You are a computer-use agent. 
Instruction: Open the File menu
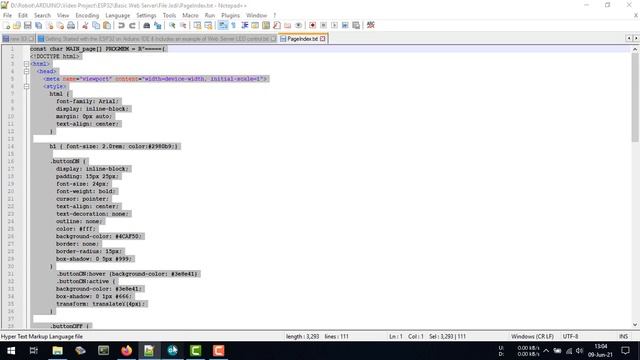tap(7, 16)
